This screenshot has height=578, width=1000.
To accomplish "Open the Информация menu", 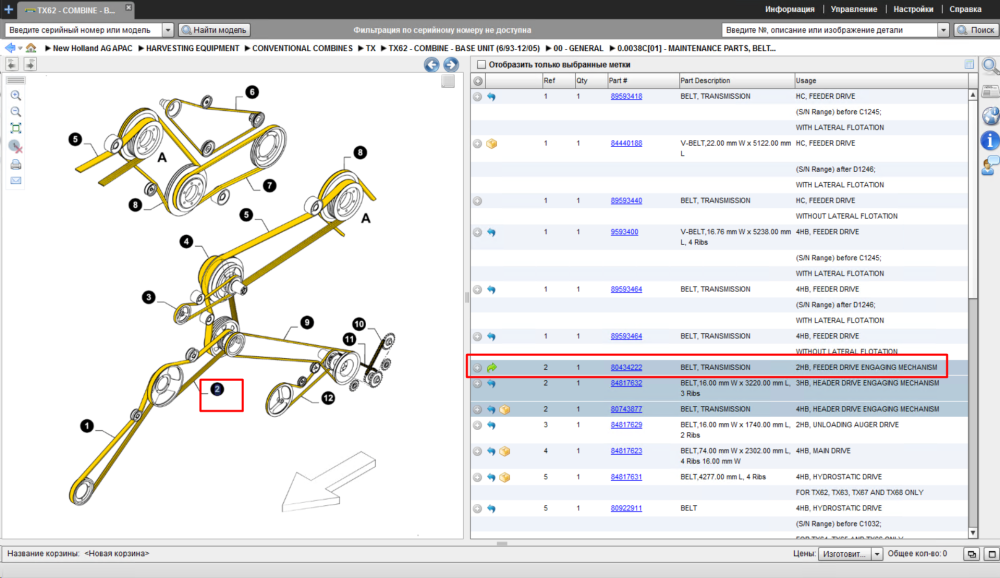I will pyautogui.click(x=790, y=9).
